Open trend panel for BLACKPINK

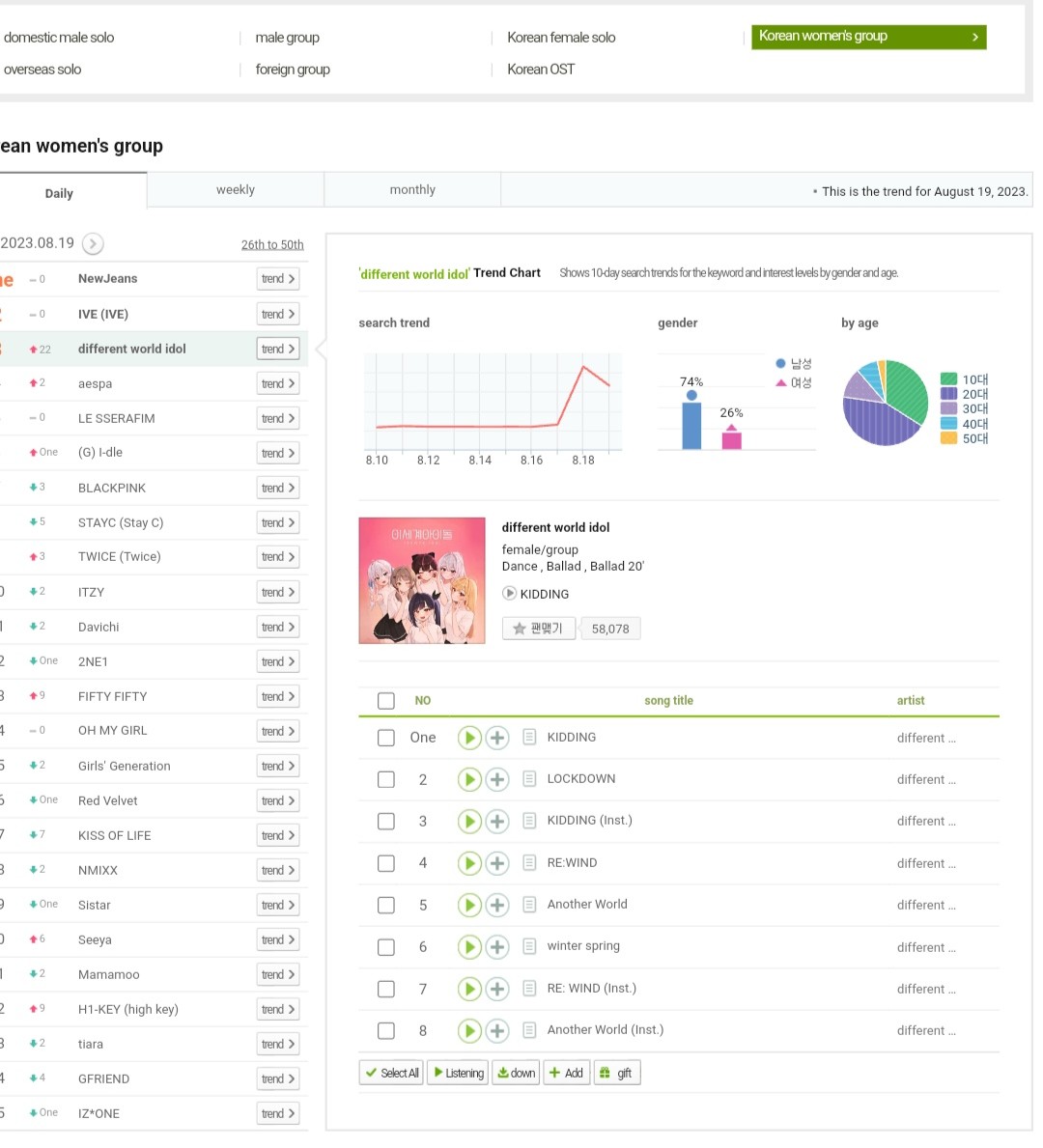(278, 488)
